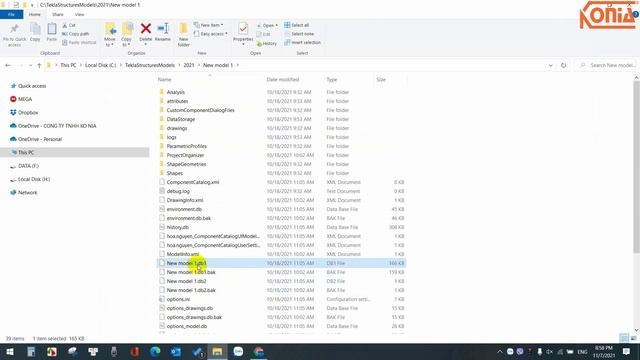
Task: Click the Cut command
Action: (x=69, y=25)
